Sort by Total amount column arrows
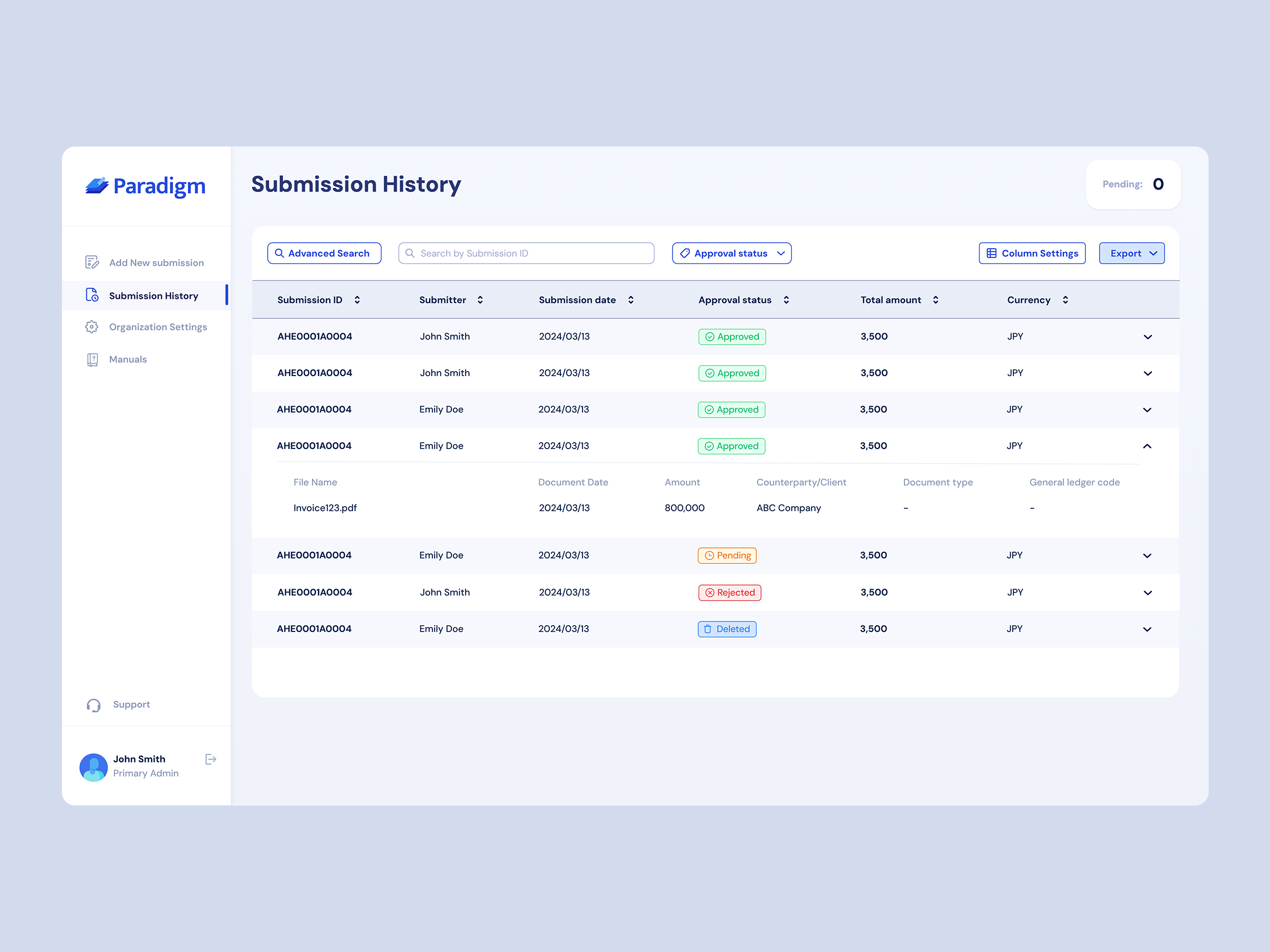Image resolution: width=1270 pixels, height=952 pixels. click(x=935, y=300)
